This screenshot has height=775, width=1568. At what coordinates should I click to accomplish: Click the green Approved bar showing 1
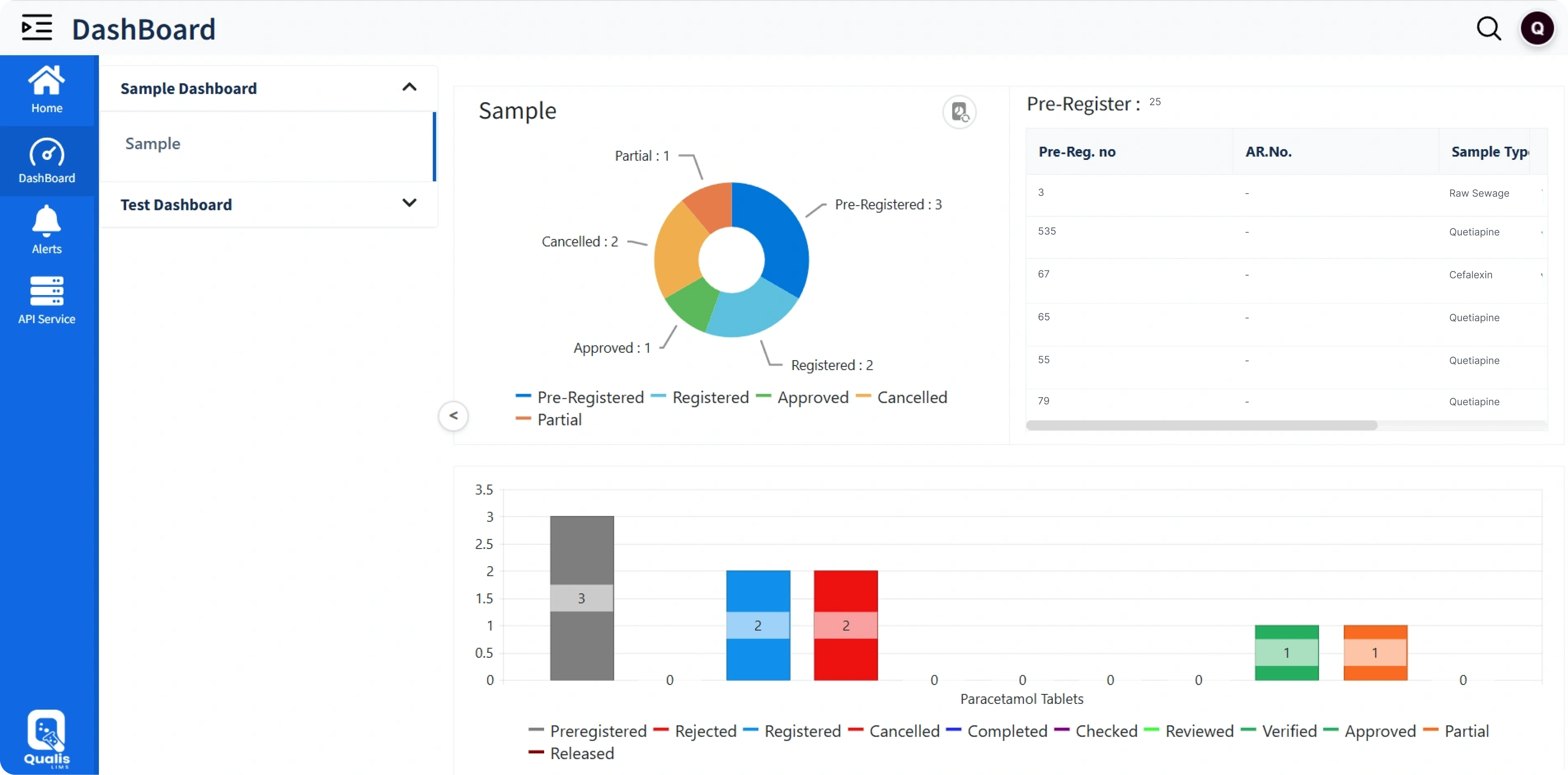point(1286,653)
